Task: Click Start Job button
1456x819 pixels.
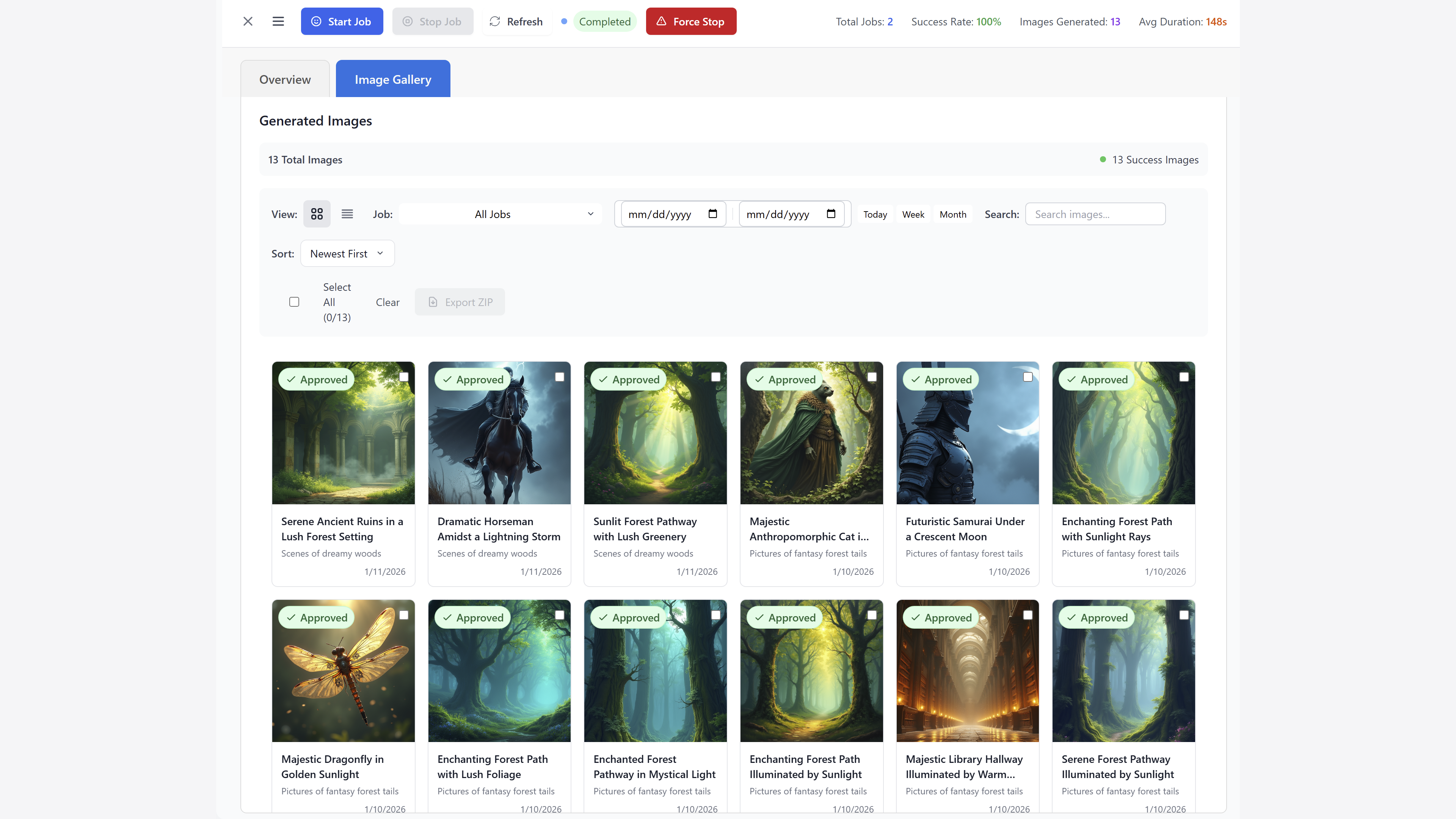Action: [341, 22]
